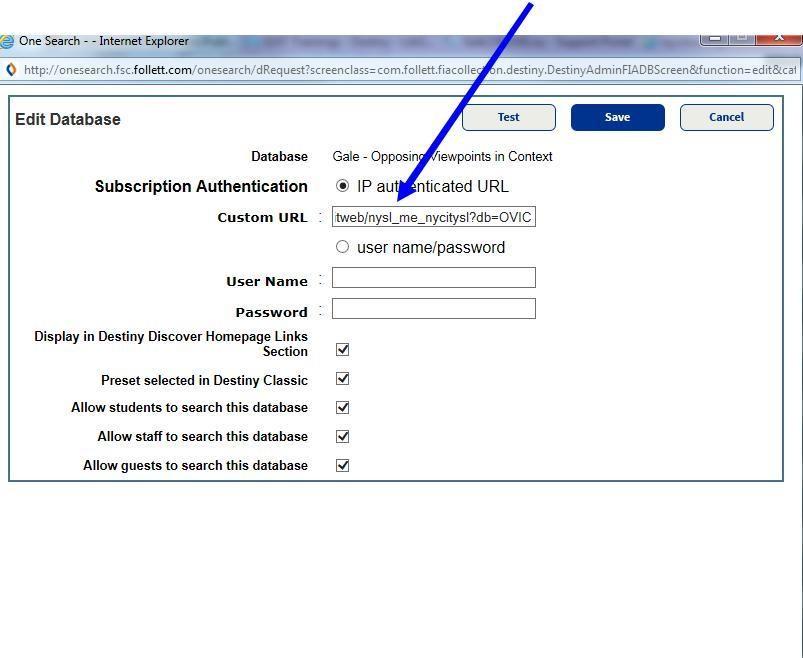Cancel editing the database
This screenshot has width=803, height=658.
(x=727, y=117)
